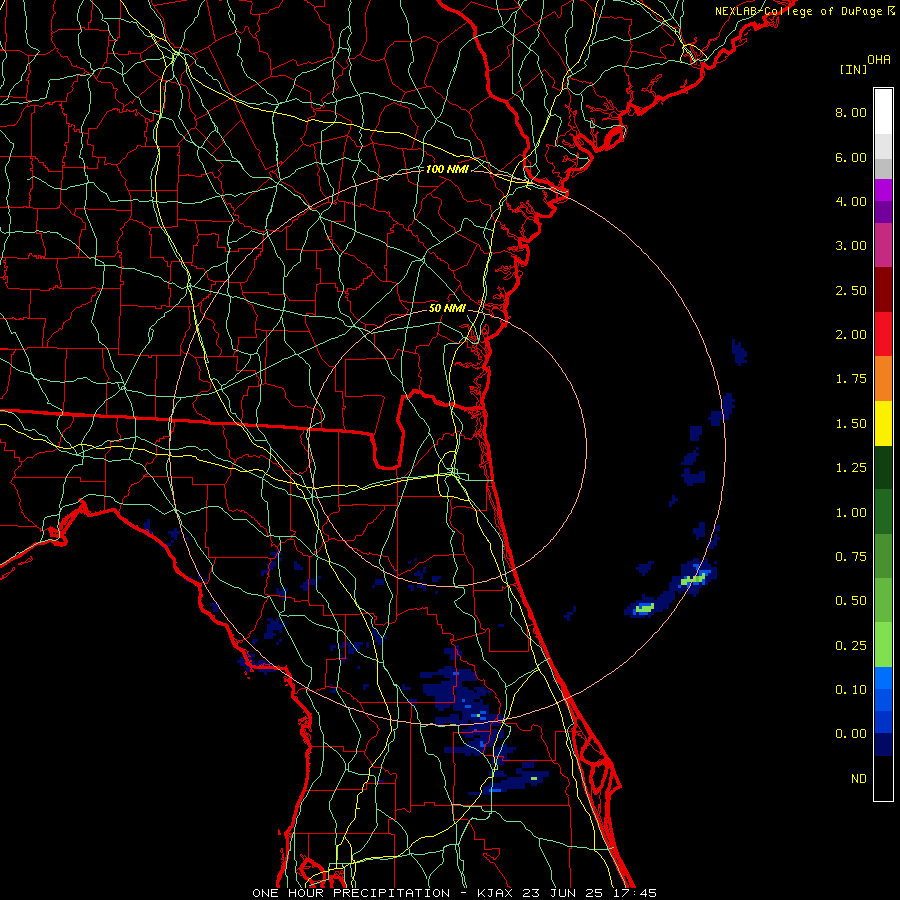Click the 100 NMI range ring label
Image resolution: width=900 pixels, height=900 pixels.
[447, 169]
